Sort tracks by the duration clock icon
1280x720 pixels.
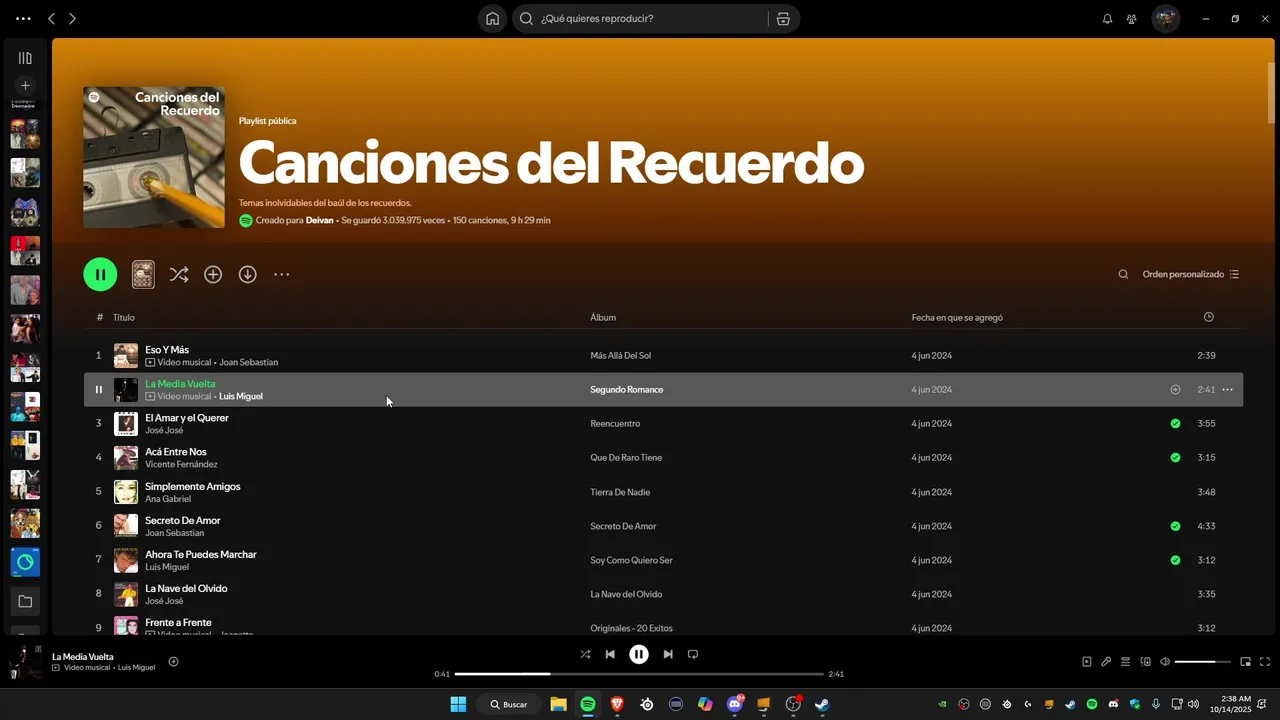click(1208, 317)
